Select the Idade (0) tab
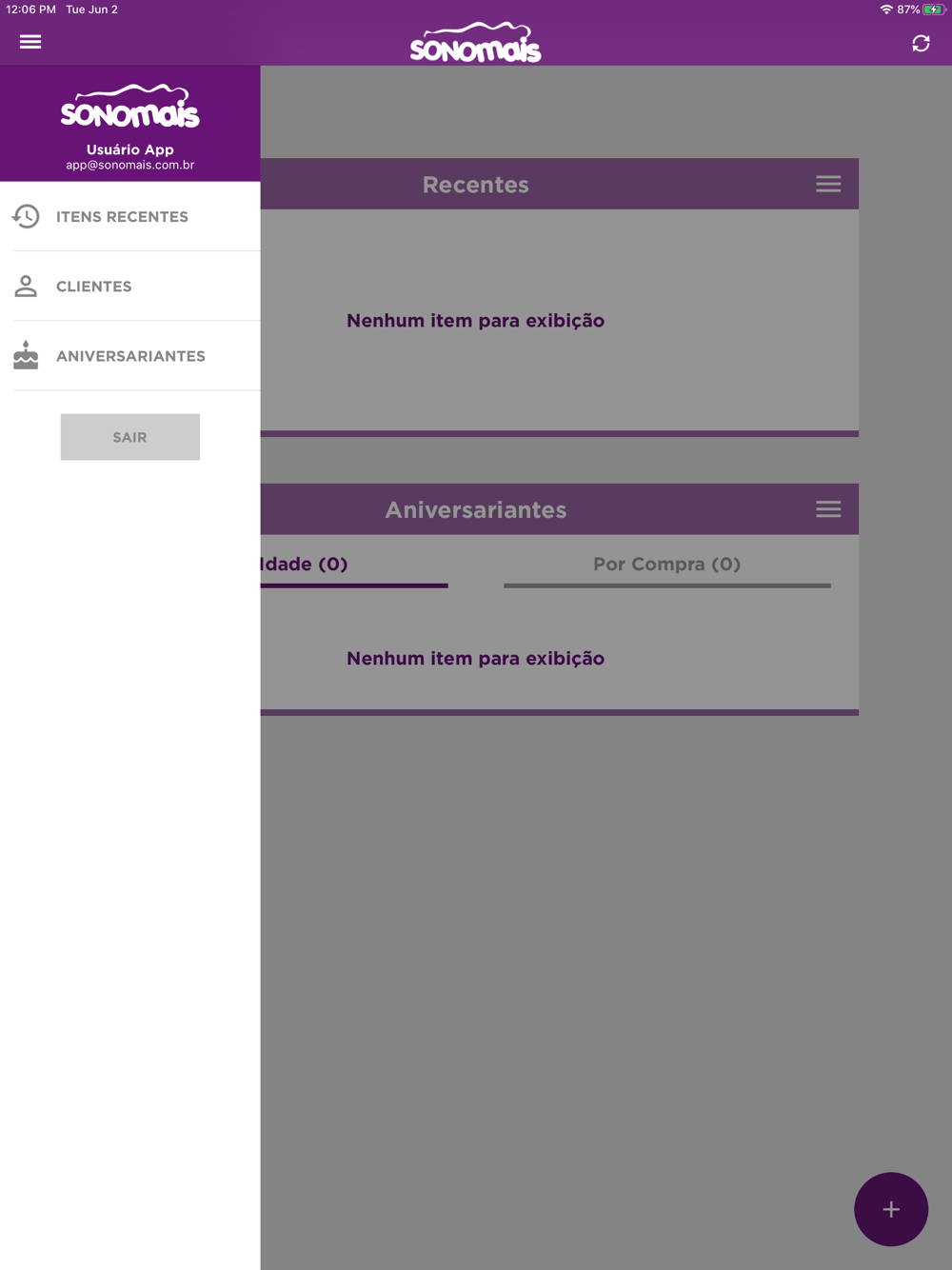 coord(354,564)
